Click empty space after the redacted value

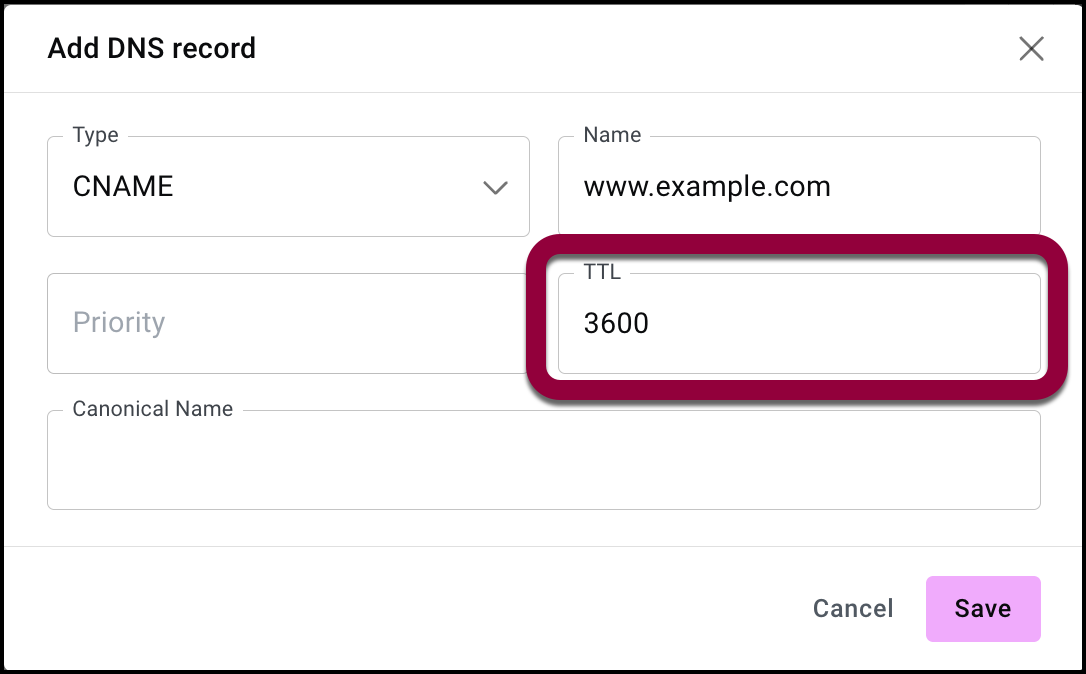tap(650, 461)
